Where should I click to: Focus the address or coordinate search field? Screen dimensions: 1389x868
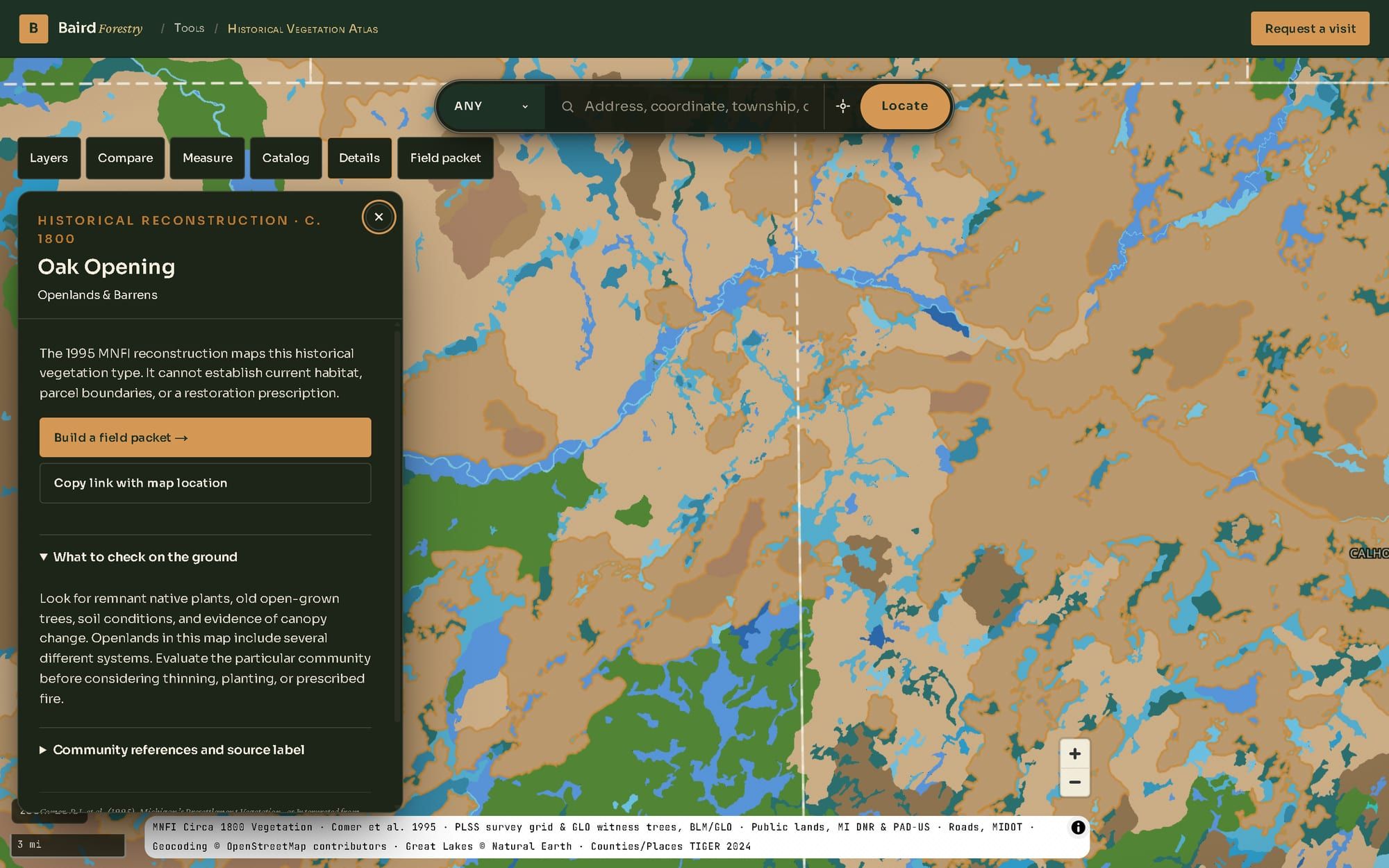tap(696, 106)
